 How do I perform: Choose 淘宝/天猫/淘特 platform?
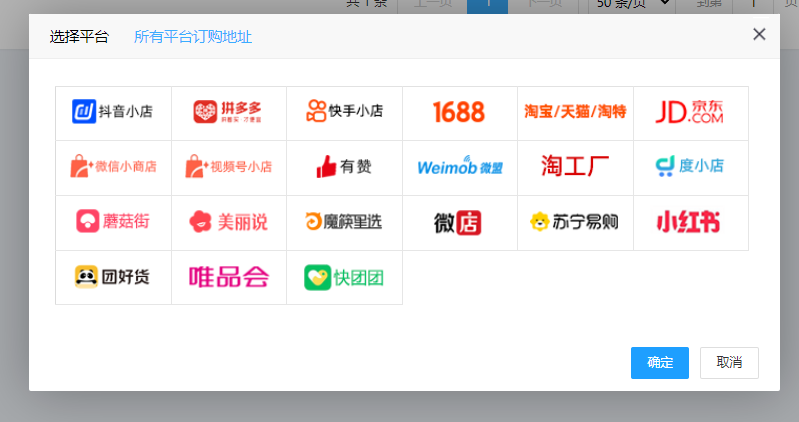(575, 112)
